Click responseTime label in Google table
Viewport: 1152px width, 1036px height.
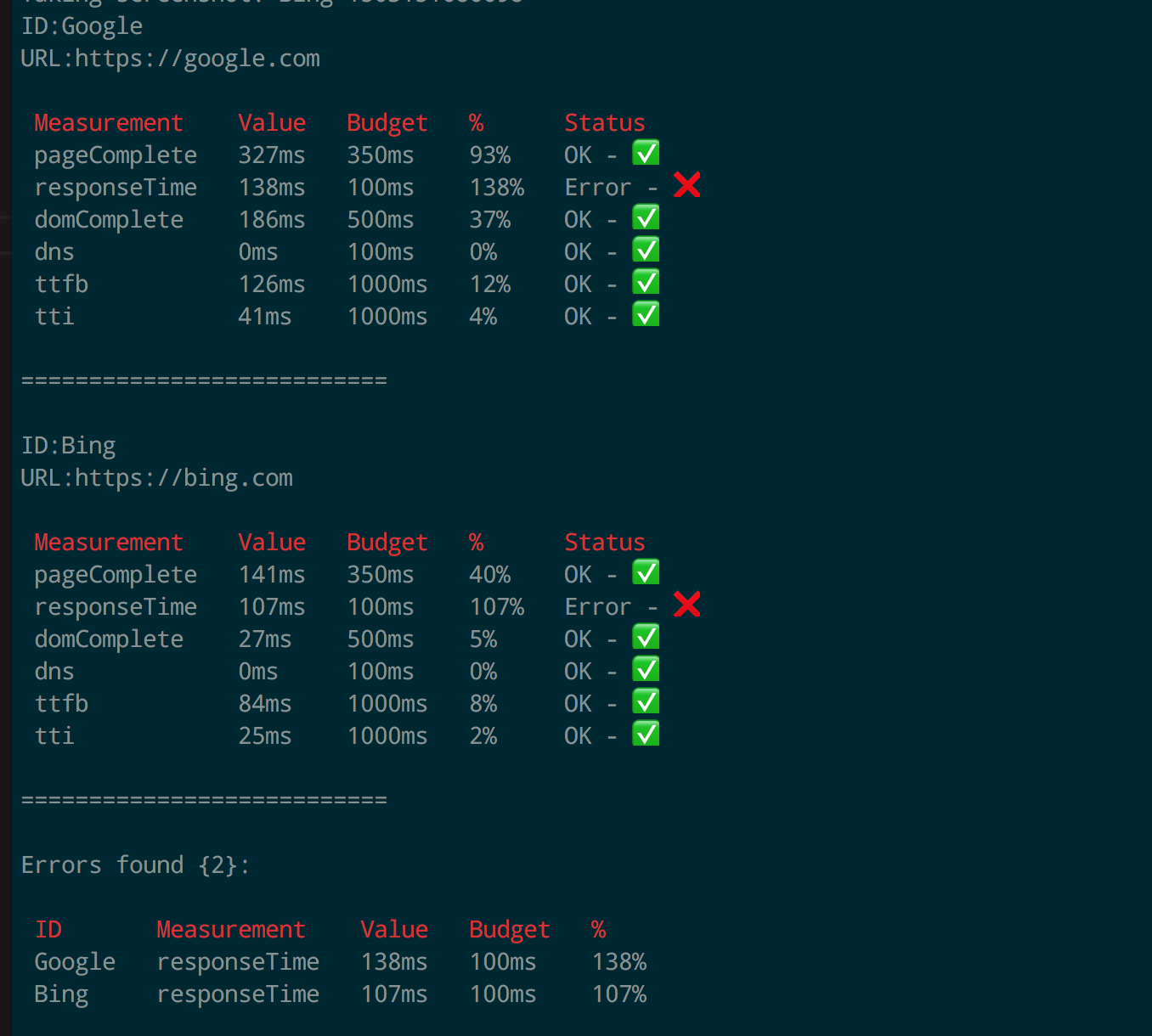[116, 189]
